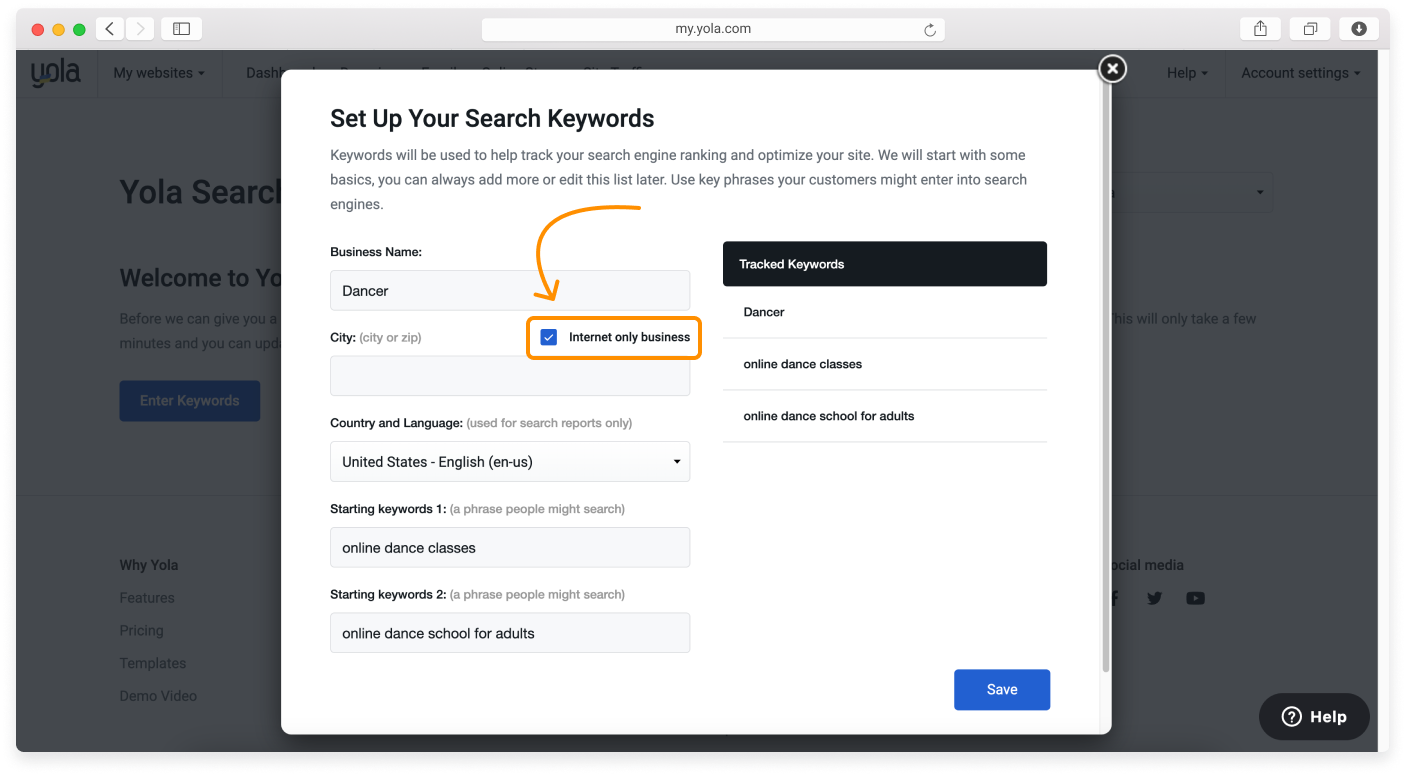
Task: Open the Safari share icon
Action: pos(1260,29)
